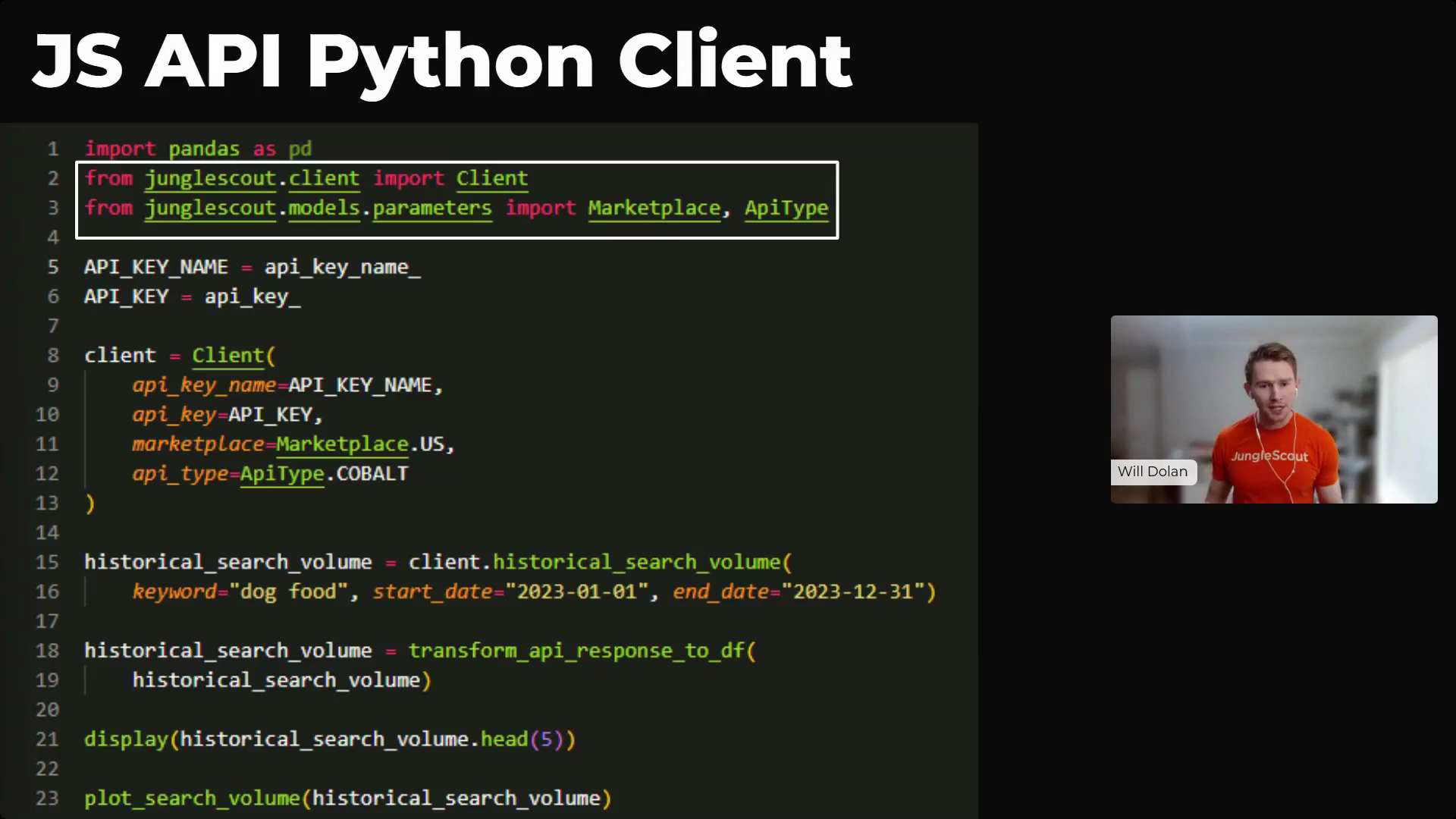The height and width of the screenshot is (819, 1456).
Task: Click the JS API Python Client title
Action: [x=440, y=61]
